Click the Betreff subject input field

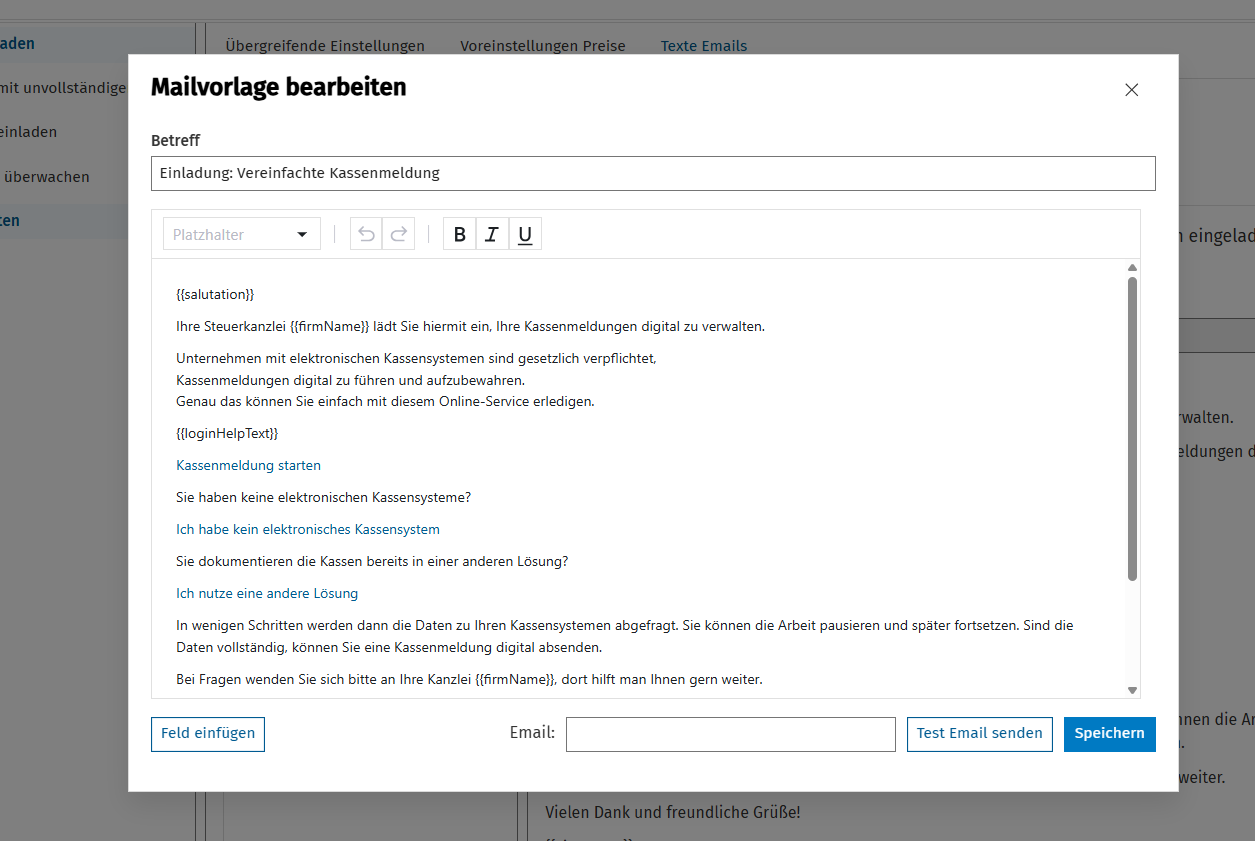tap(653, 173)
